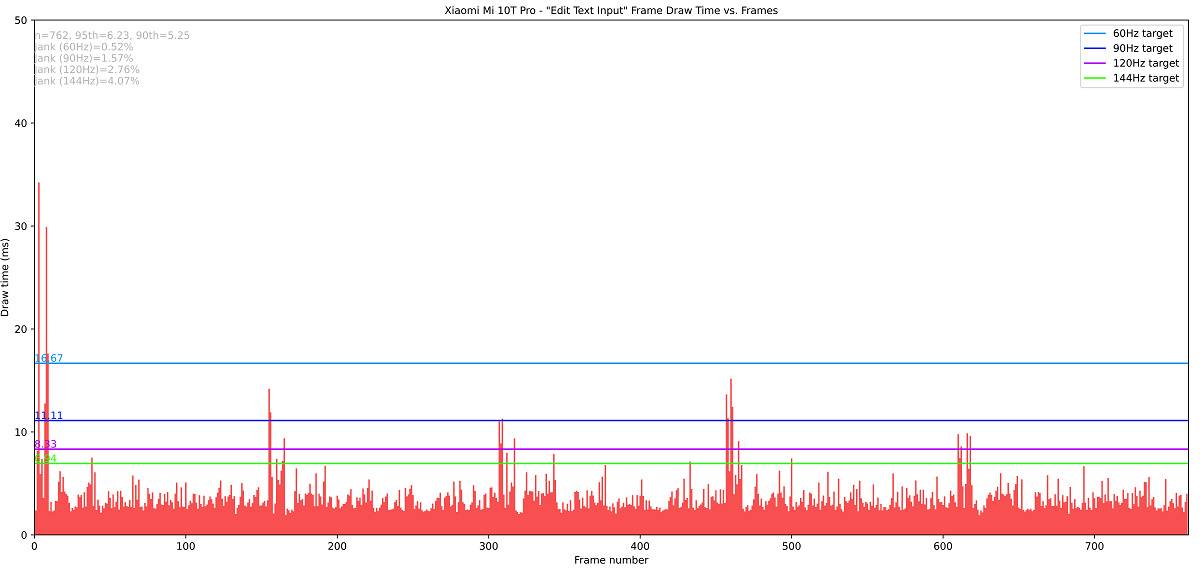Click the 8.33 label on the 120Hz line
Viewport: 1200px width, 572px height.
[45, 444]
